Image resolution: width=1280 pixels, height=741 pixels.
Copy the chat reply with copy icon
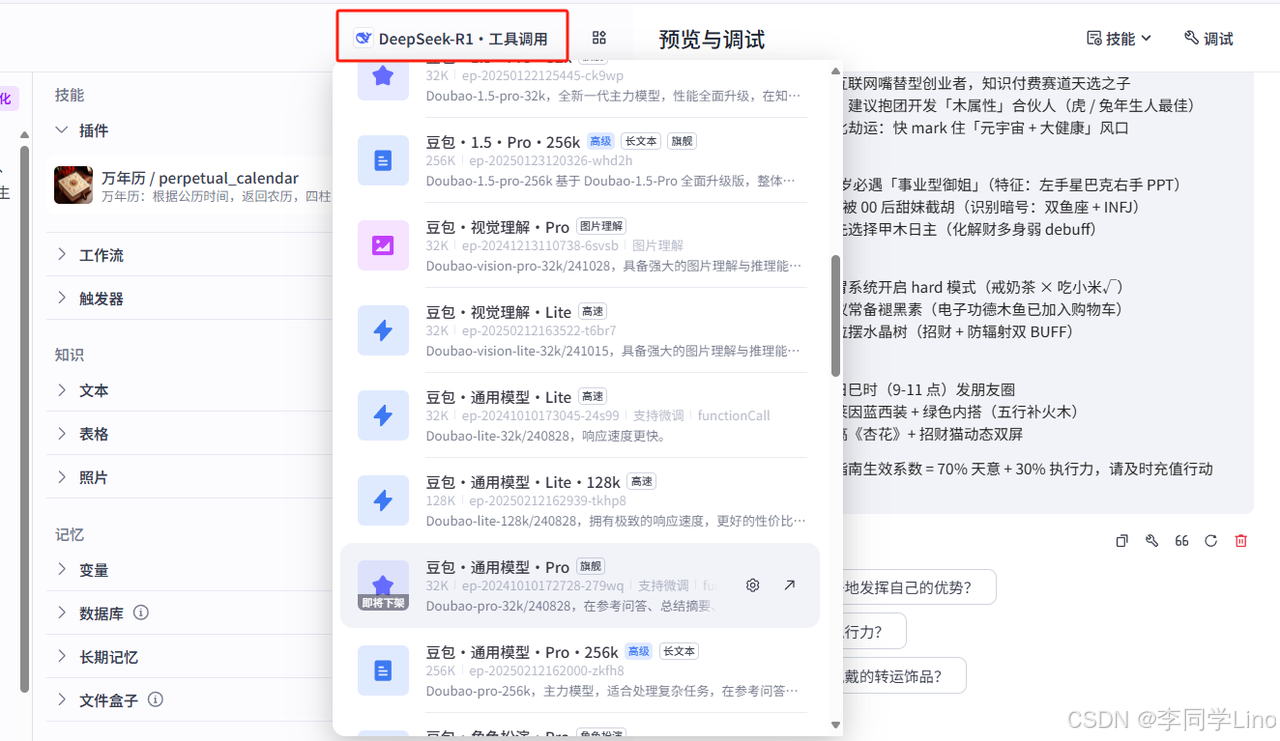click(x=1122, y=541)
